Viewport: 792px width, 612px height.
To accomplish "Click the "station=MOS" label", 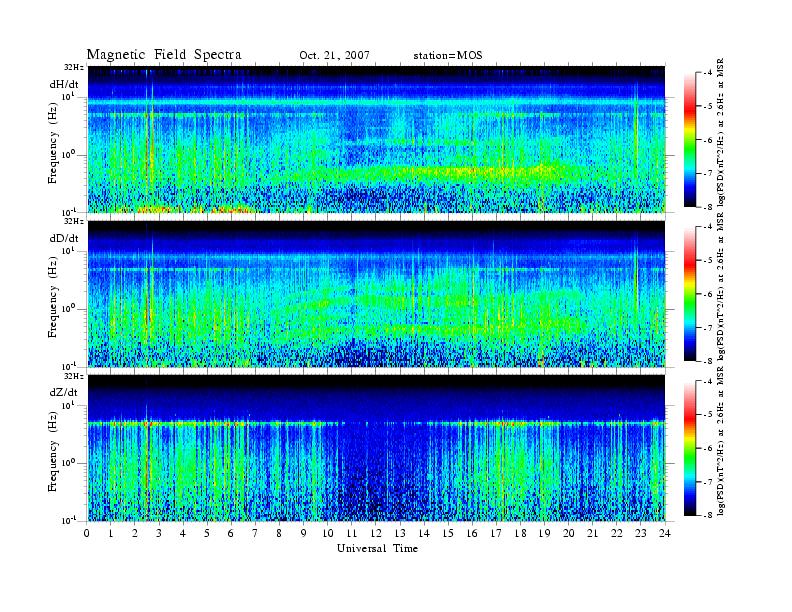I will point(448,56).
